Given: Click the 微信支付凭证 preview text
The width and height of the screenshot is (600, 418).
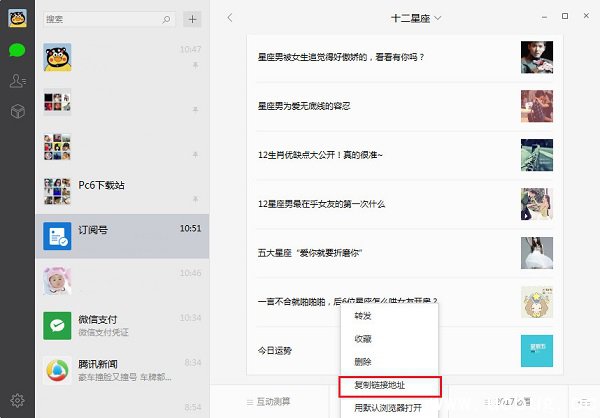Looking at the screenshot, I should coord(103,332).
